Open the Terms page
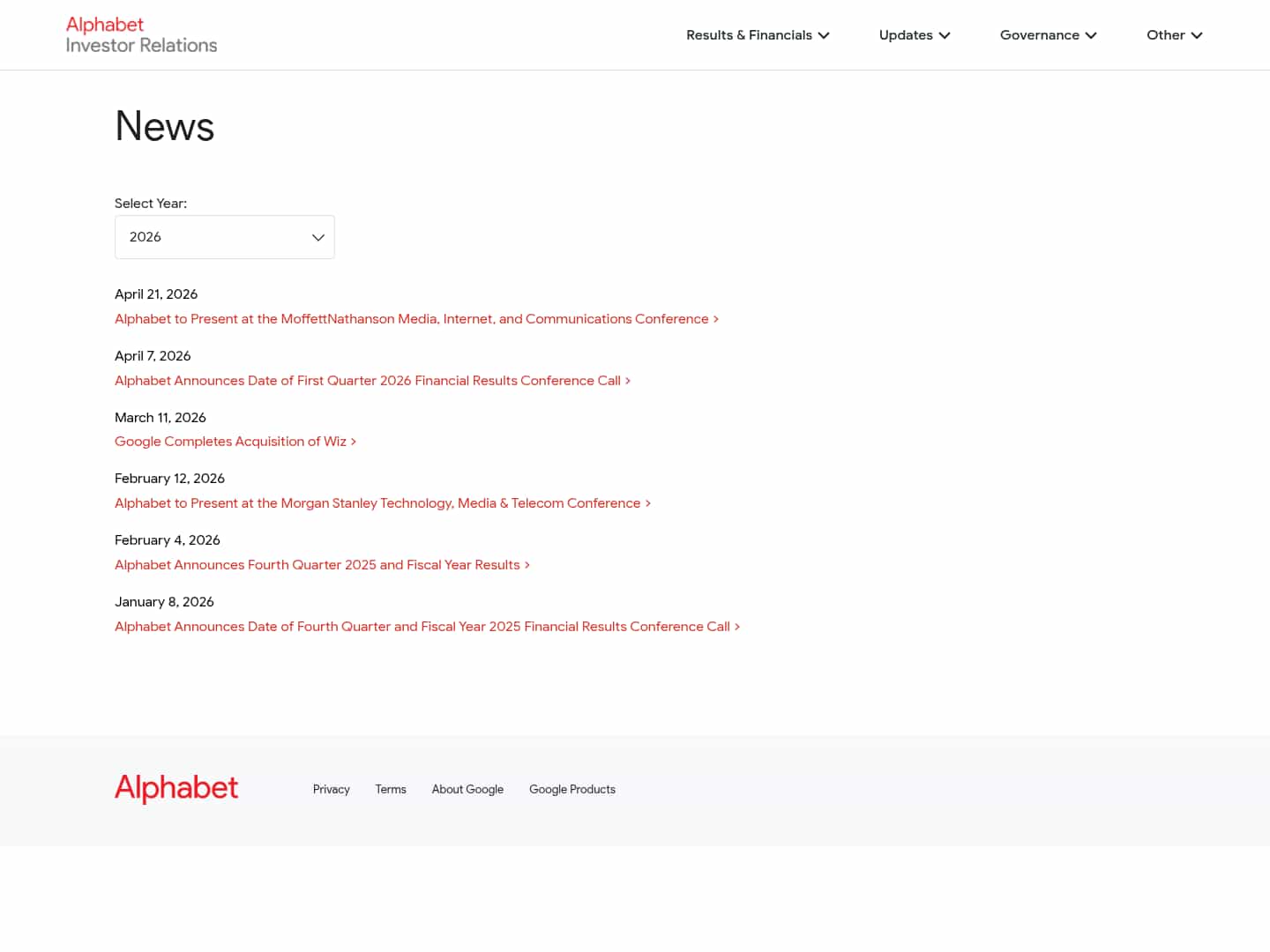Screen dimensions: 1270x952 (x=391, y=789)
